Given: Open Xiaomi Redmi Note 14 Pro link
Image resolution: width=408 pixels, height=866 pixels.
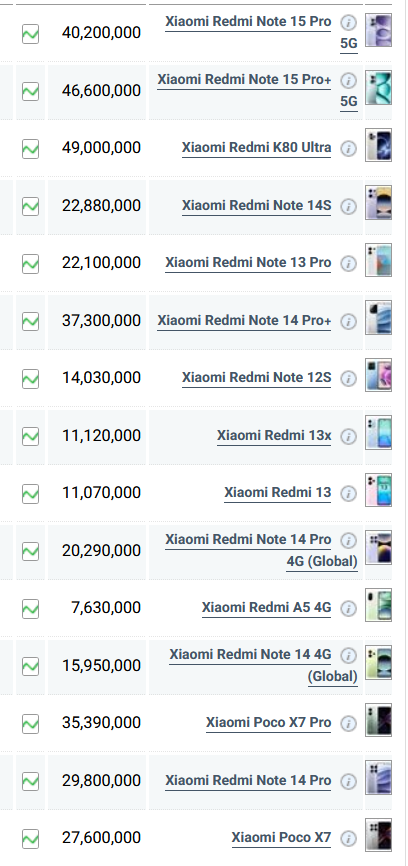Looking at the screenshot, I should (x=248, y=780).
